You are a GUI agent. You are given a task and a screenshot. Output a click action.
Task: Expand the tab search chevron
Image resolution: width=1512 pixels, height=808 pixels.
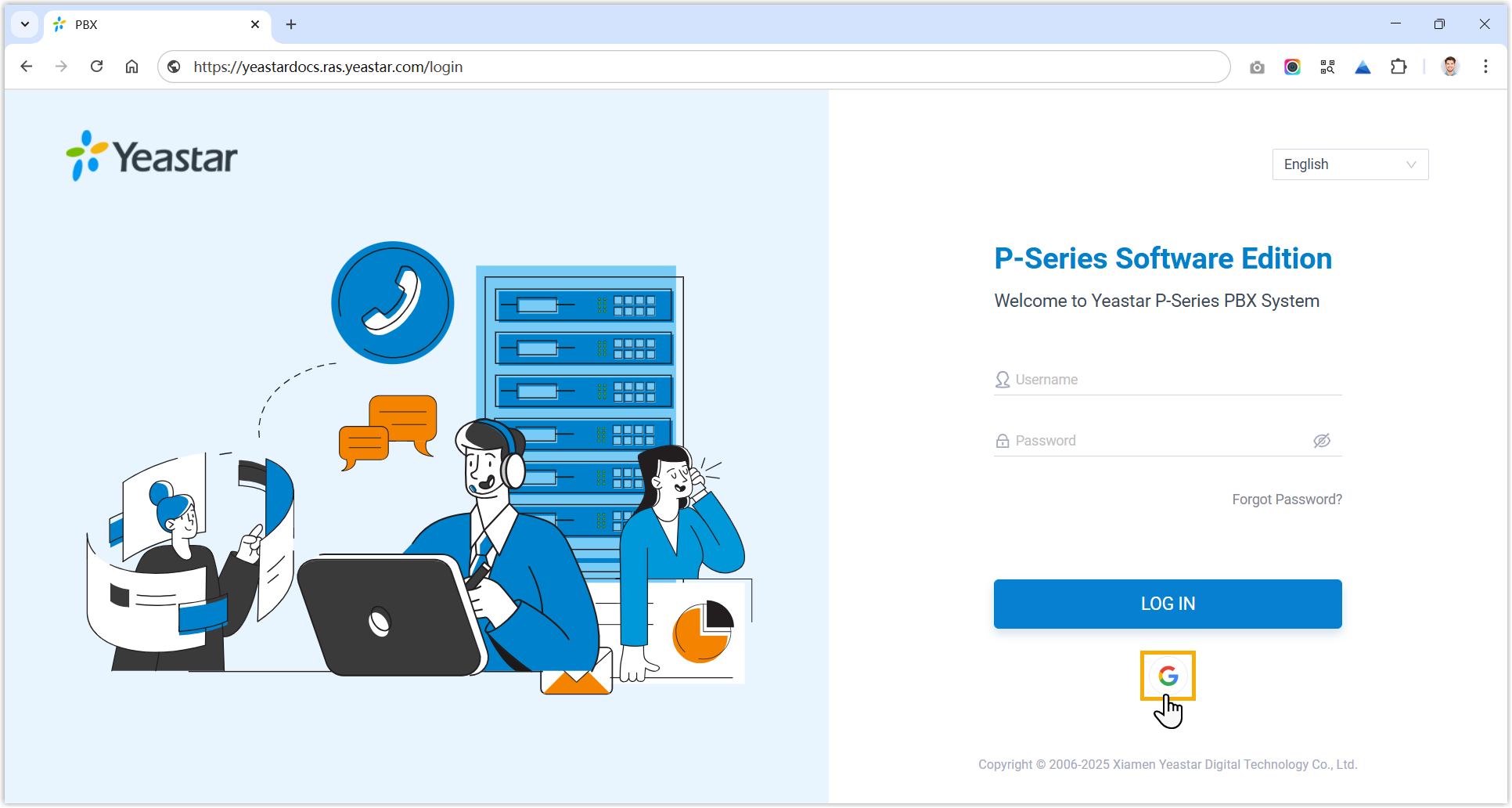(25, 24)
